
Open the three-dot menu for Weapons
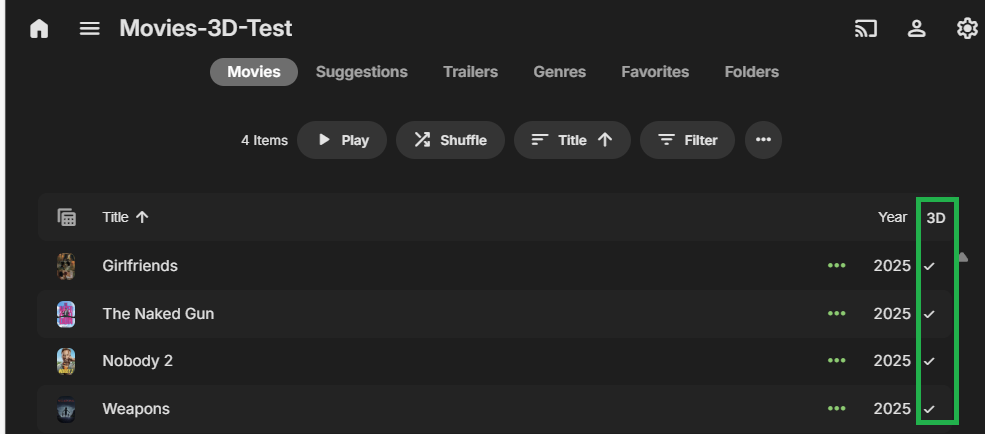point(836,409)
